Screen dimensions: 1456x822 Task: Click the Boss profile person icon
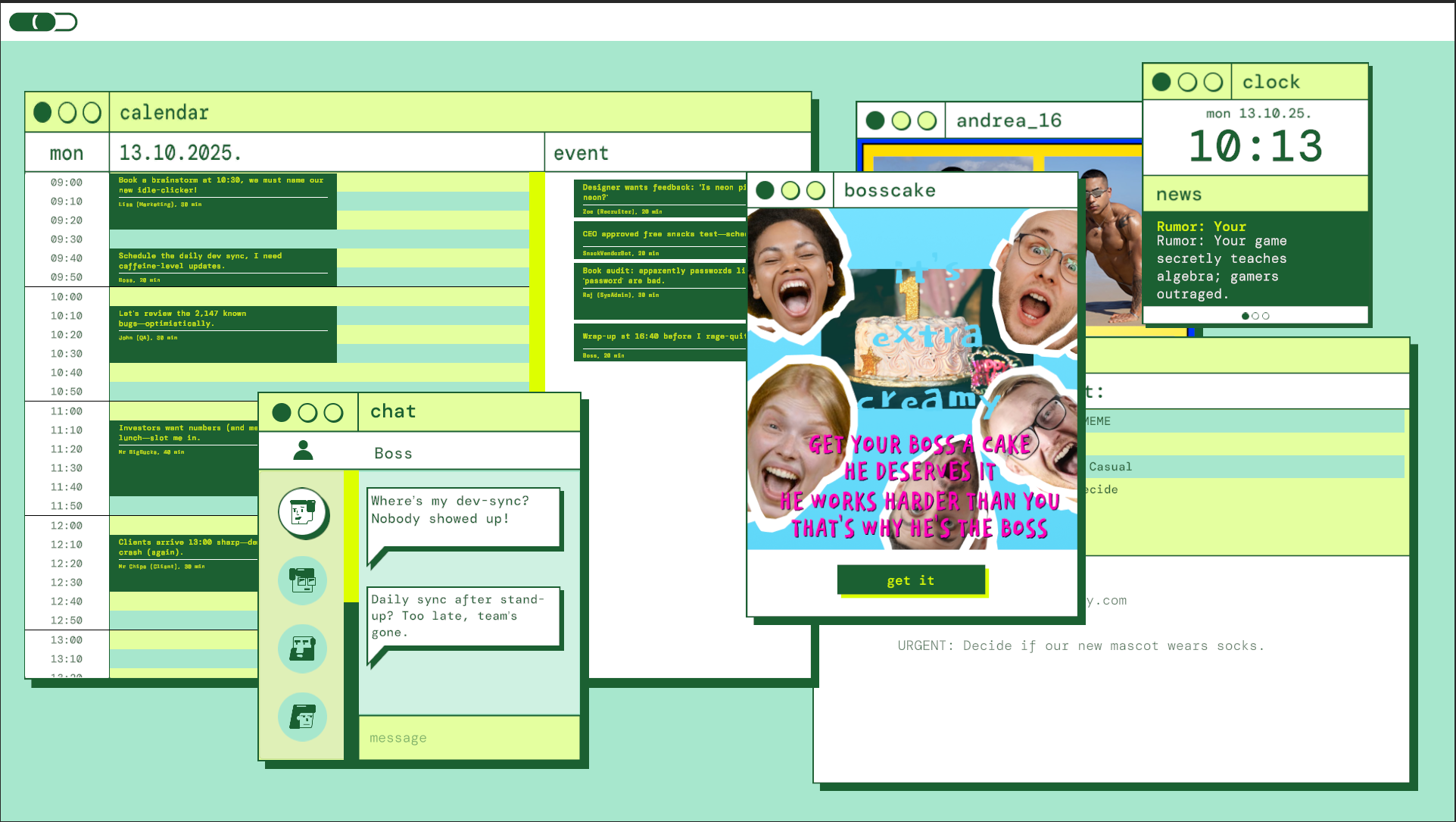pyautogui.click(x=303, y=451)
